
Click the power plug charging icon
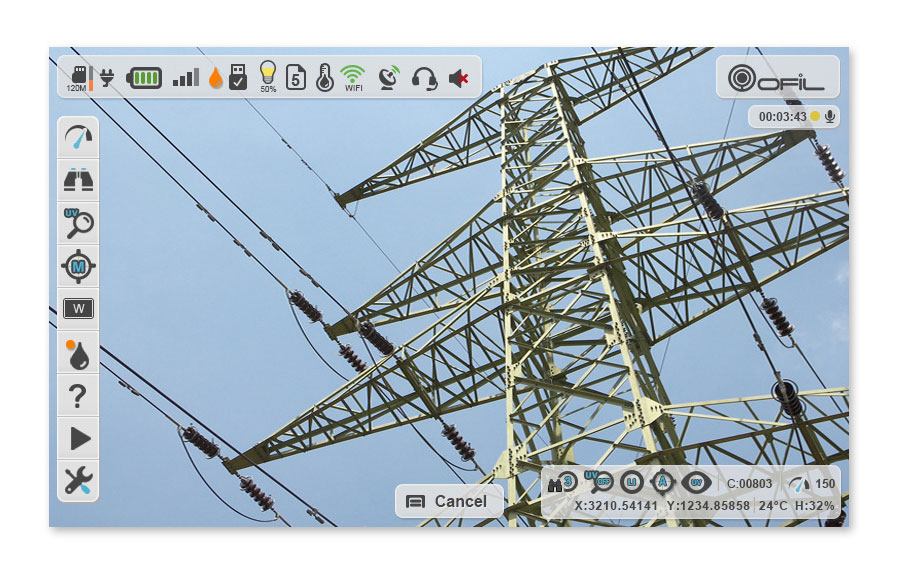107,77
